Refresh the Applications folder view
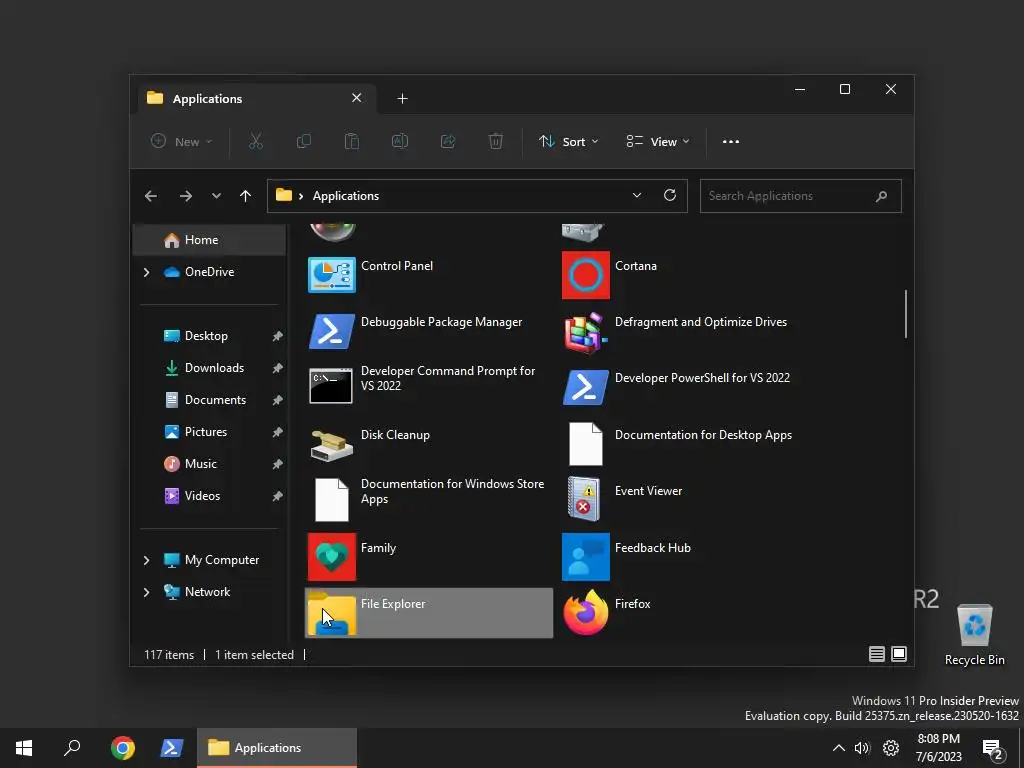 click(669, 195)
